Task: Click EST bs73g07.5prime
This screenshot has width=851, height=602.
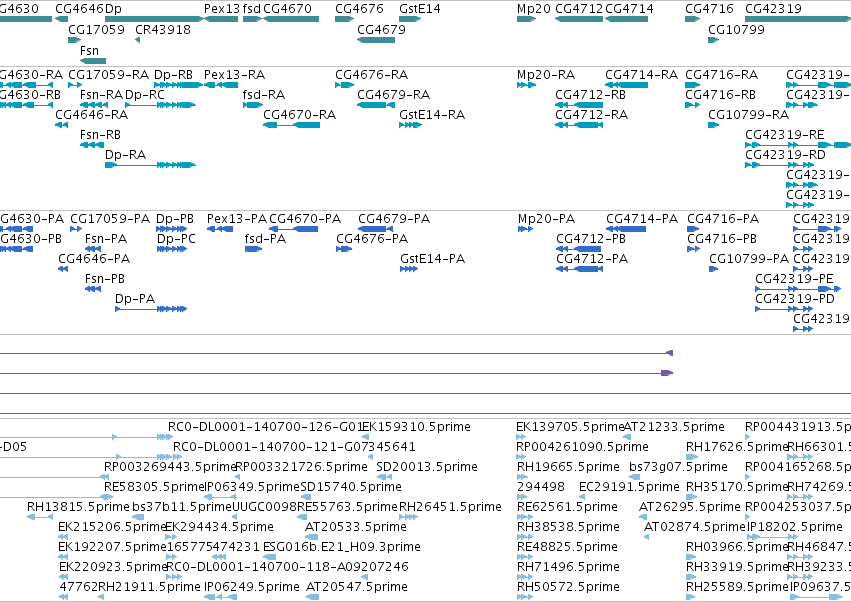Action: tap(678, 467)
